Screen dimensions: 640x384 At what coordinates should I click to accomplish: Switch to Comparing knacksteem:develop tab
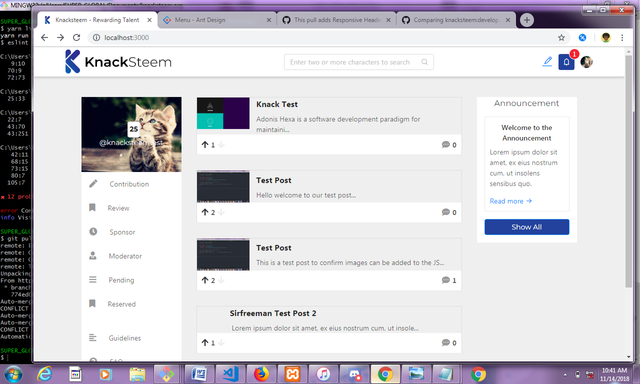point(456,20)
